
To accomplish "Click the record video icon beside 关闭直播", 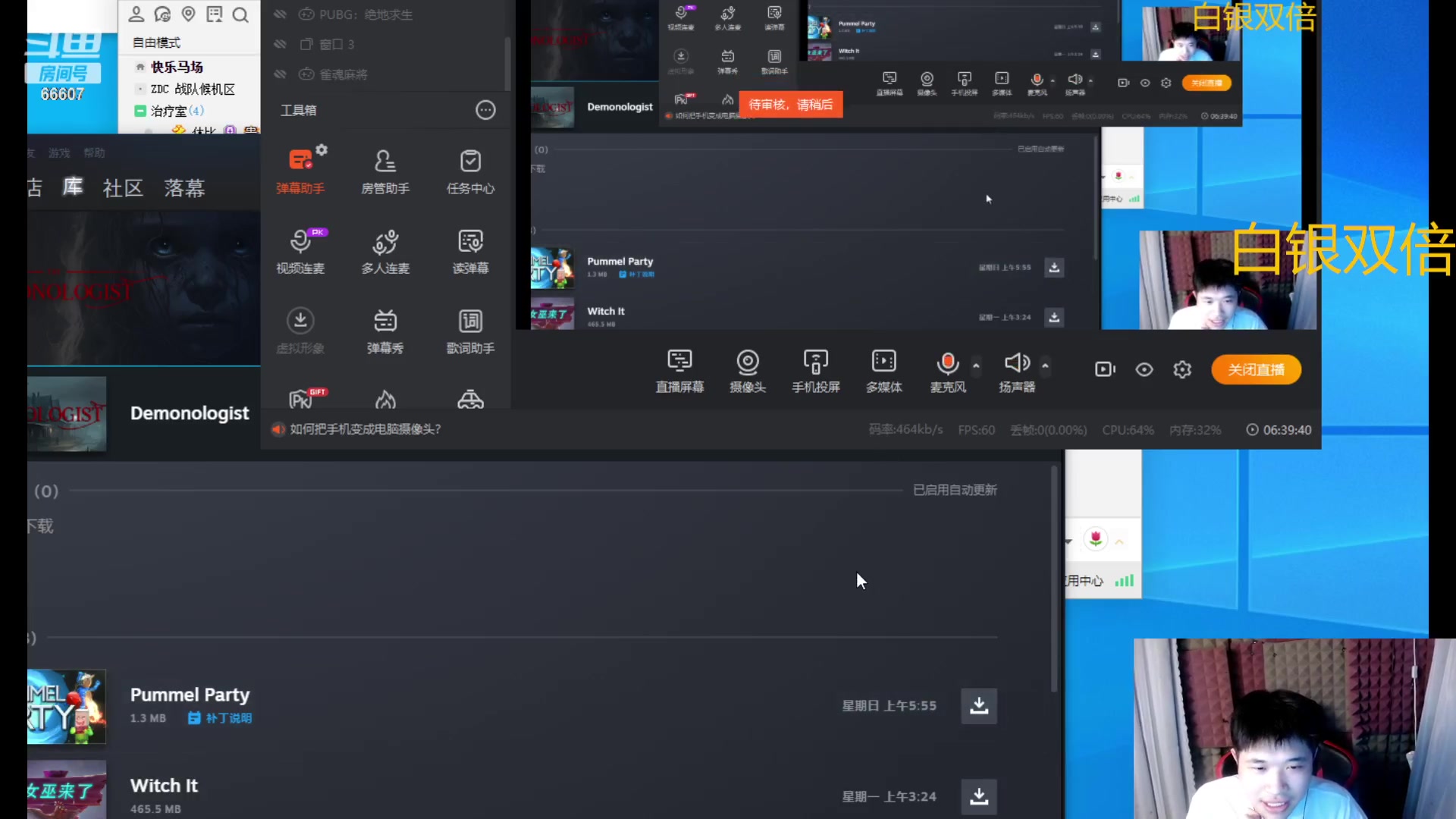I will point(1105,369).
